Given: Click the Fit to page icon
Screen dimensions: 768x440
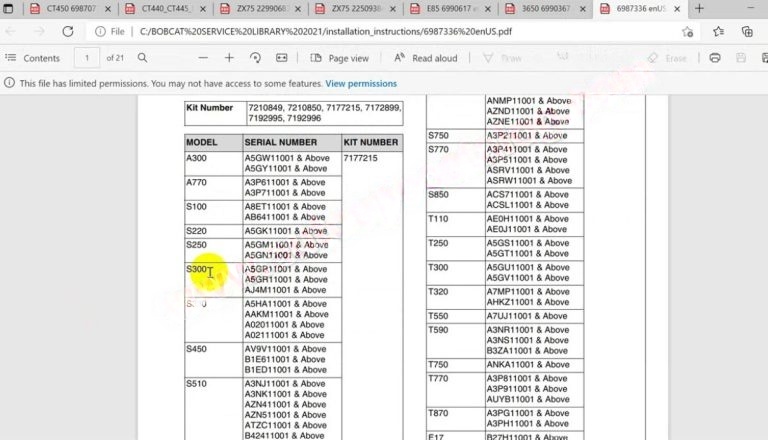Looking at the screenshot, I should click(x=280, y=58).
